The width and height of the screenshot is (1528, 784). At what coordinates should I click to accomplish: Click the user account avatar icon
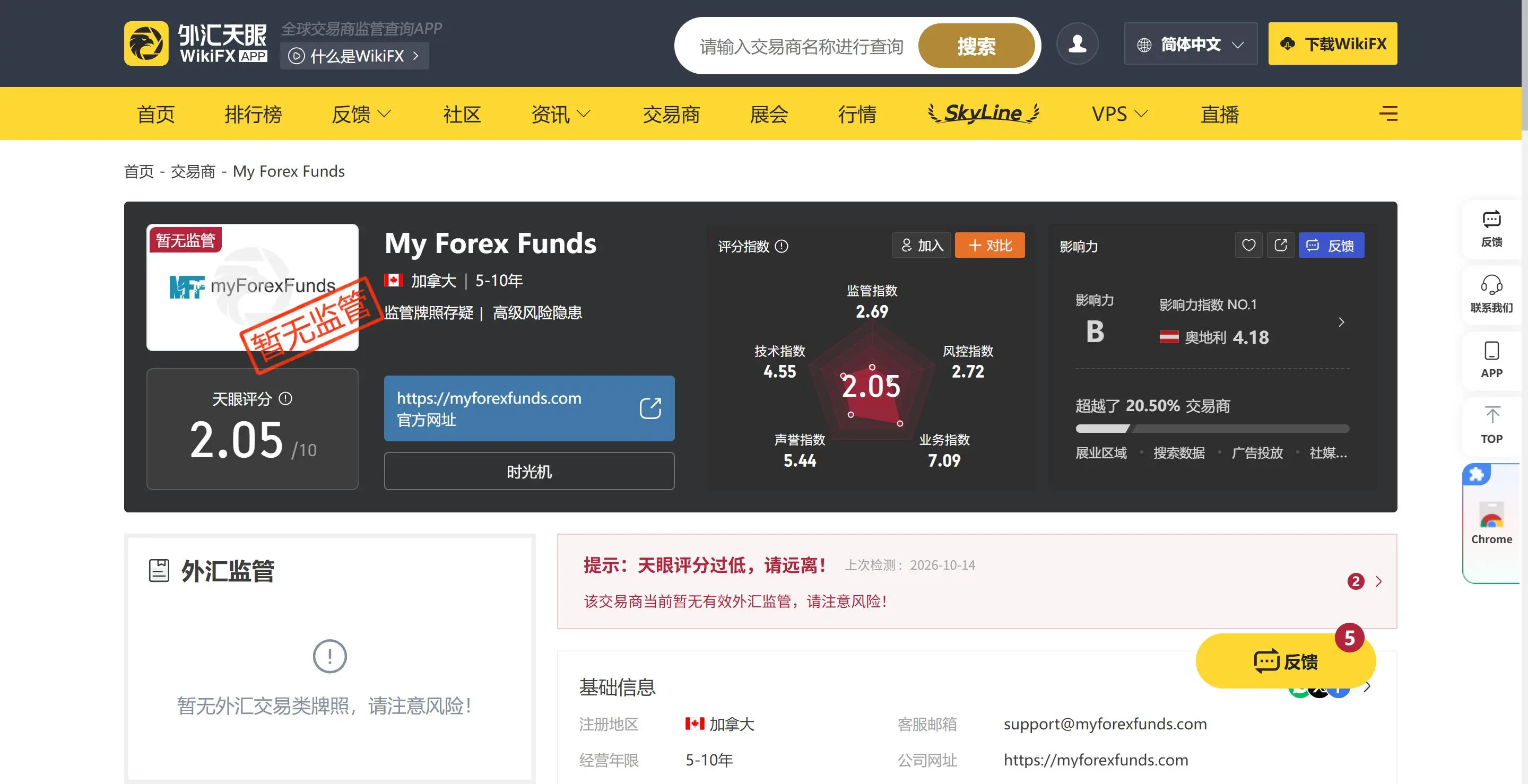coord(1077,44)
